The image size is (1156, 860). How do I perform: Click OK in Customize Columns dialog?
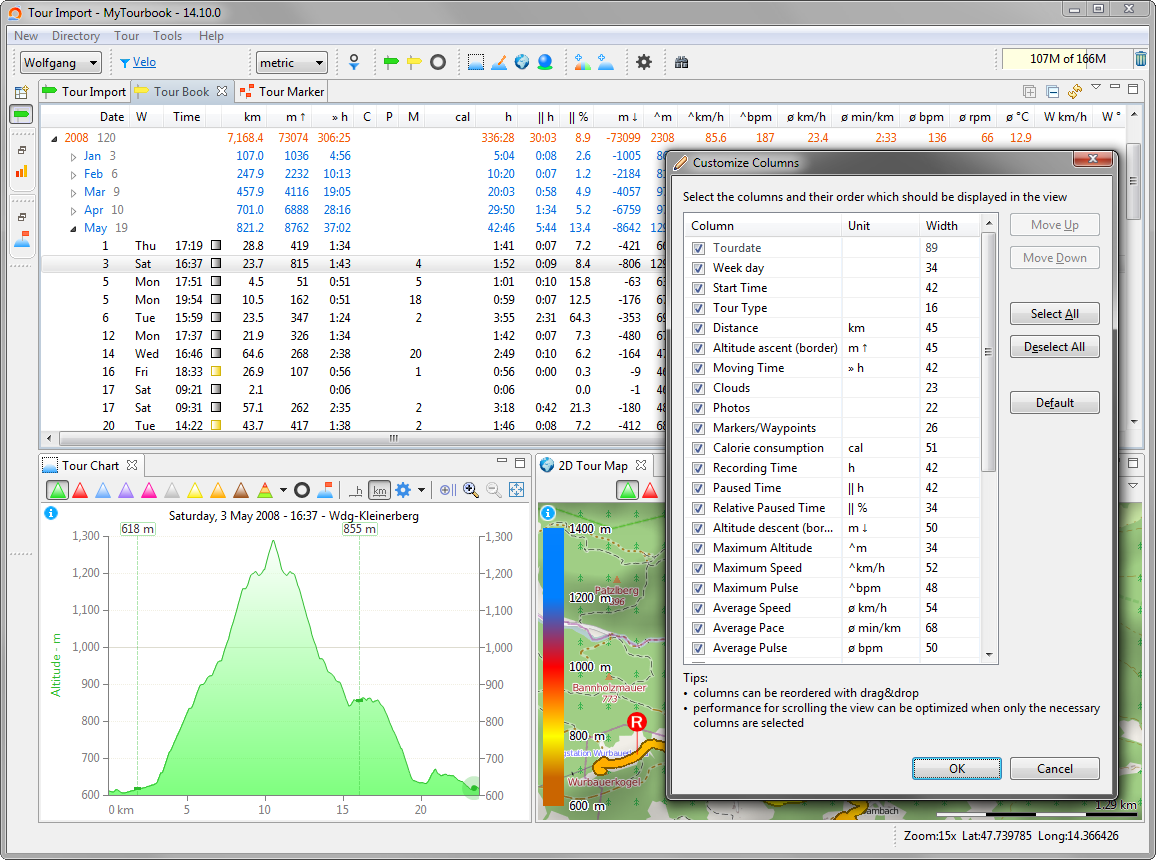[956, 769]
